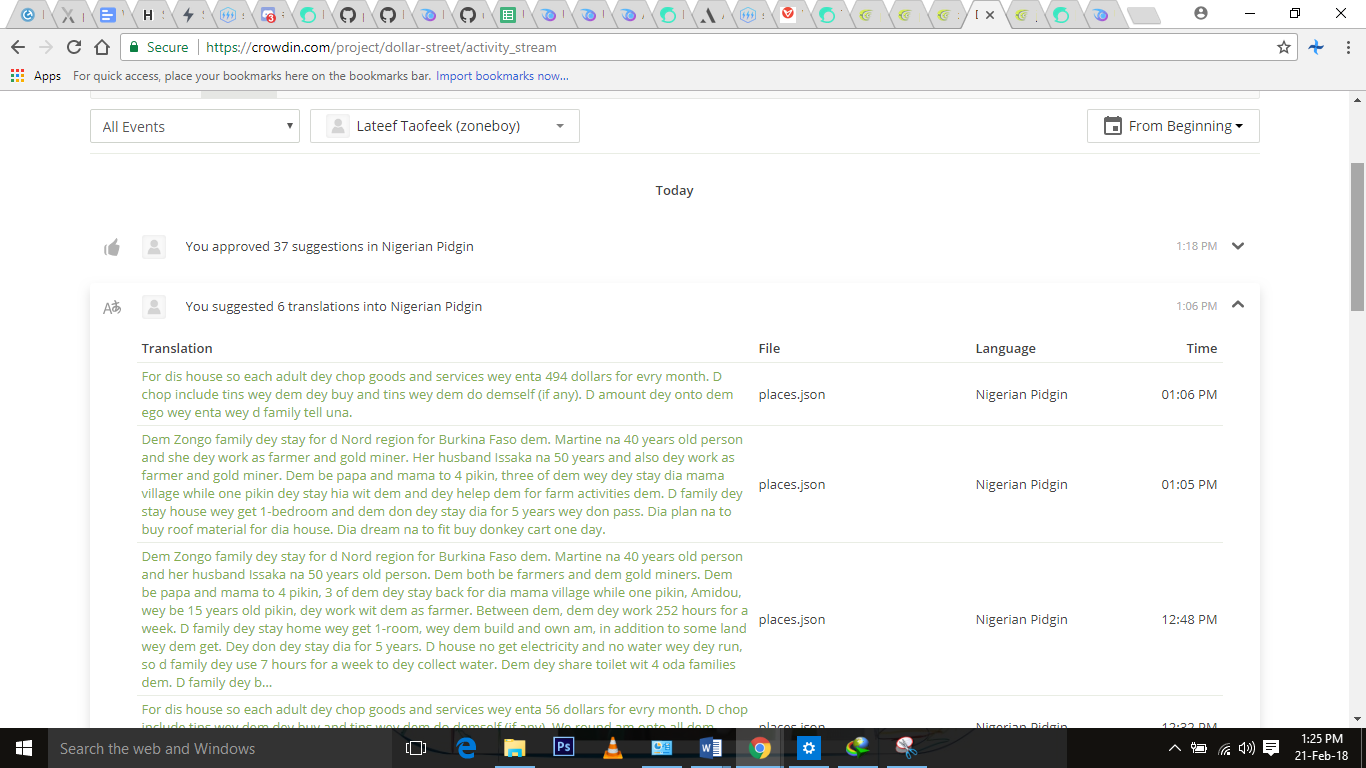Open VLC media player from the taskbar
Screen dimensions: 1366x768
612,748
